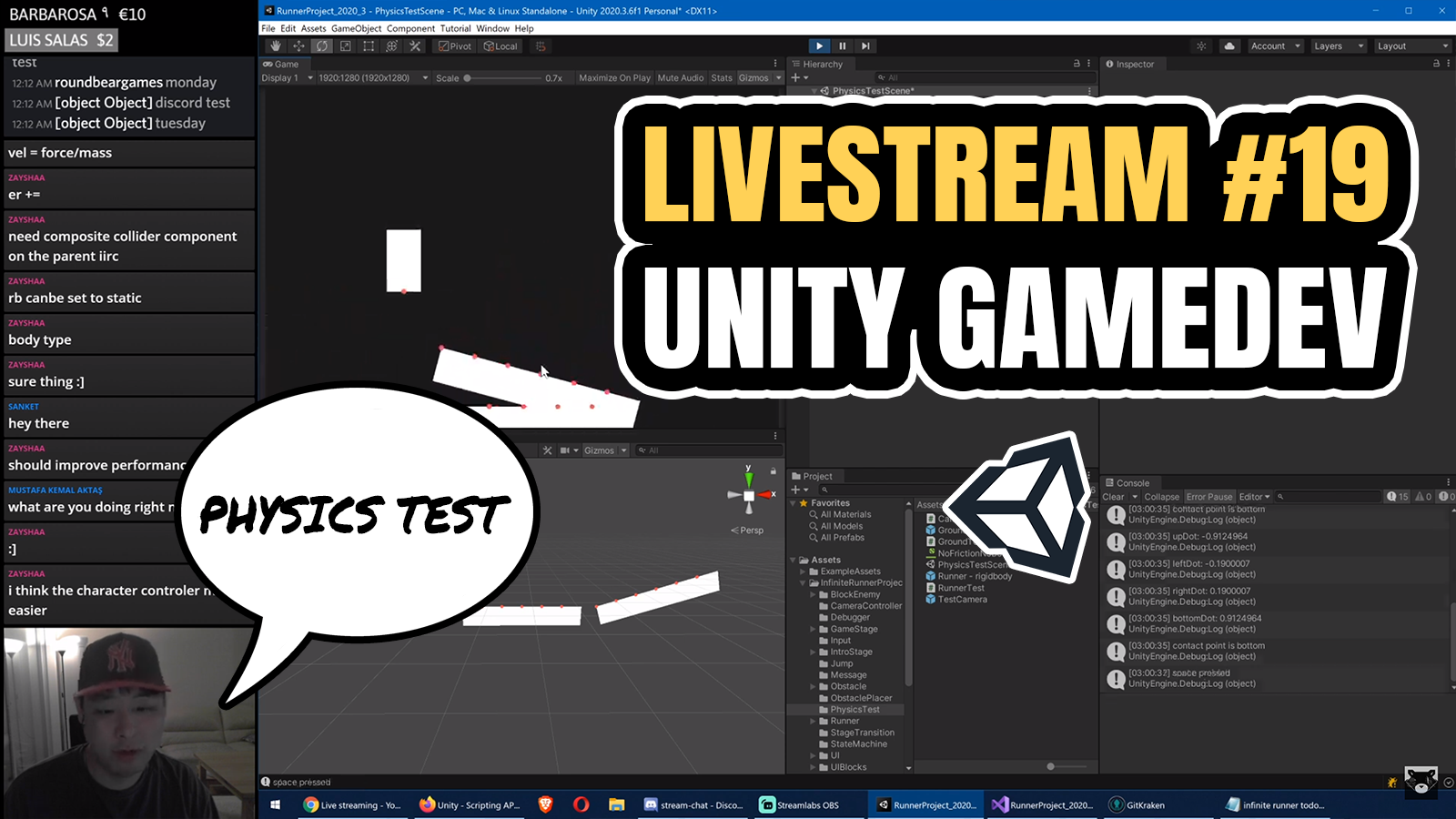The width and height of the screenshot is (1456, 819).
Task: Click the Clear button in Console
Action: coord(1113,497)
